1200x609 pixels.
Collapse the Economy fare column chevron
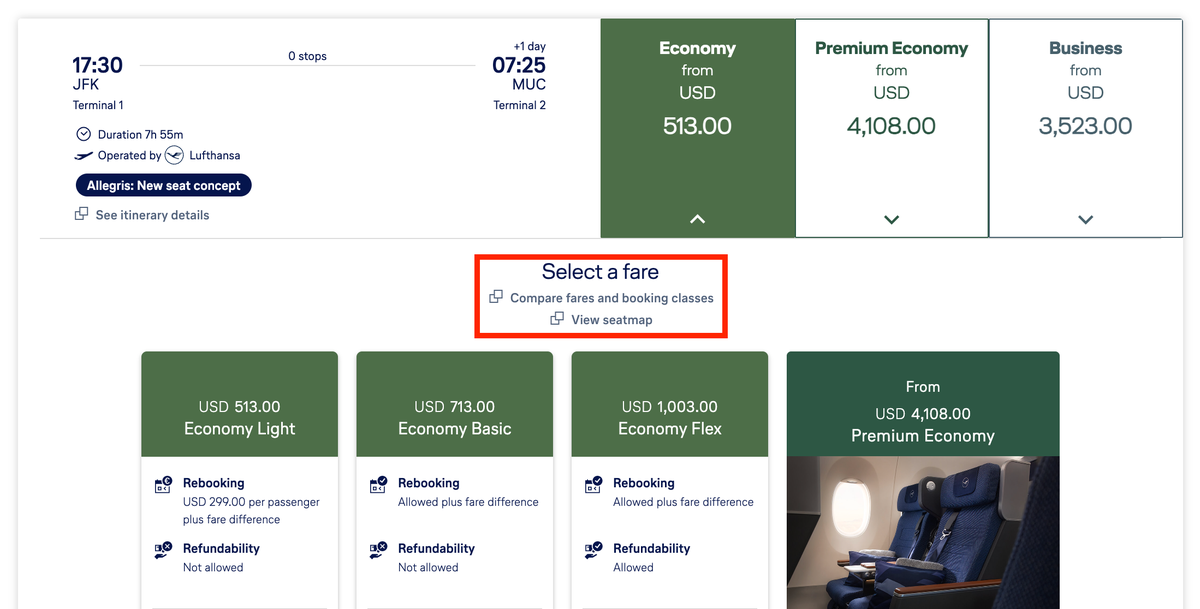pyautogui.click(x=696, y=219)
